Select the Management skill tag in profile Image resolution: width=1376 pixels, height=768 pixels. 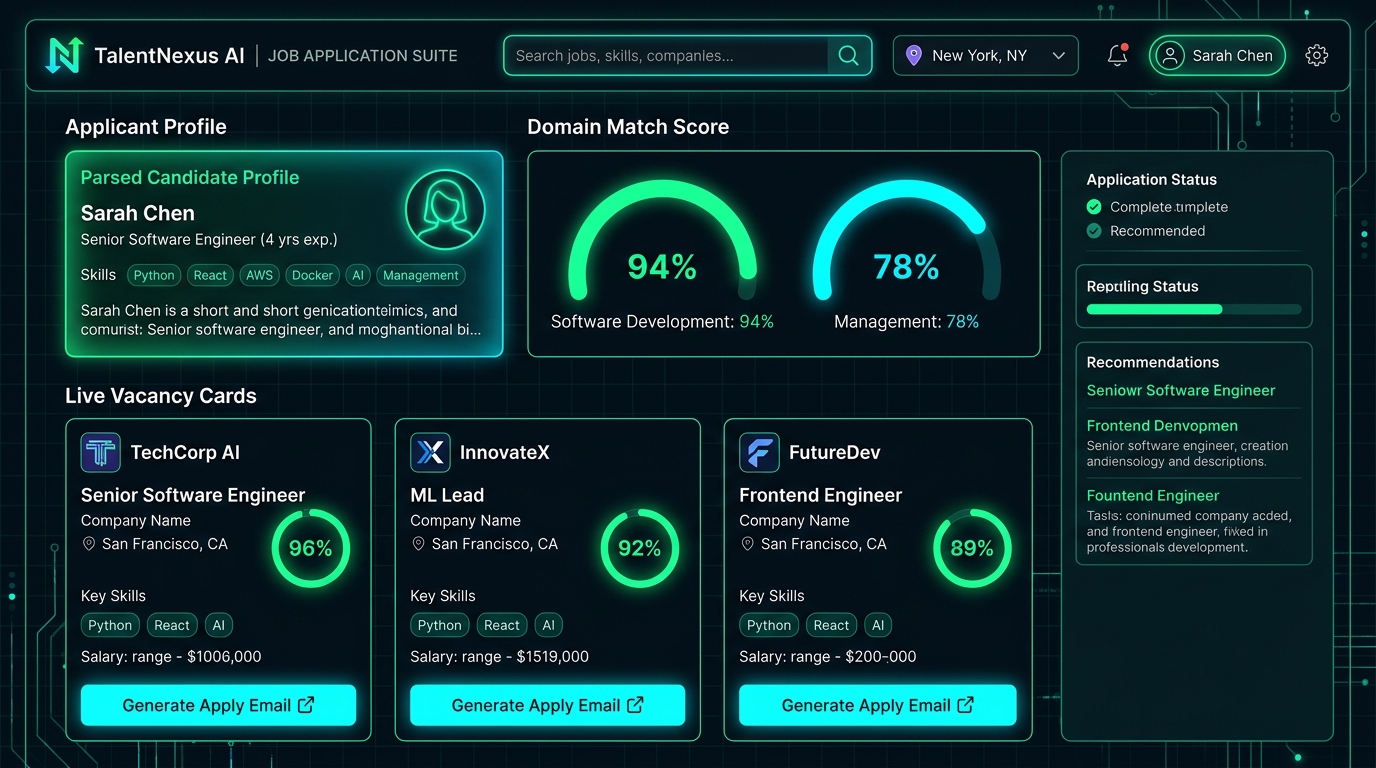(x=421, y=275)
